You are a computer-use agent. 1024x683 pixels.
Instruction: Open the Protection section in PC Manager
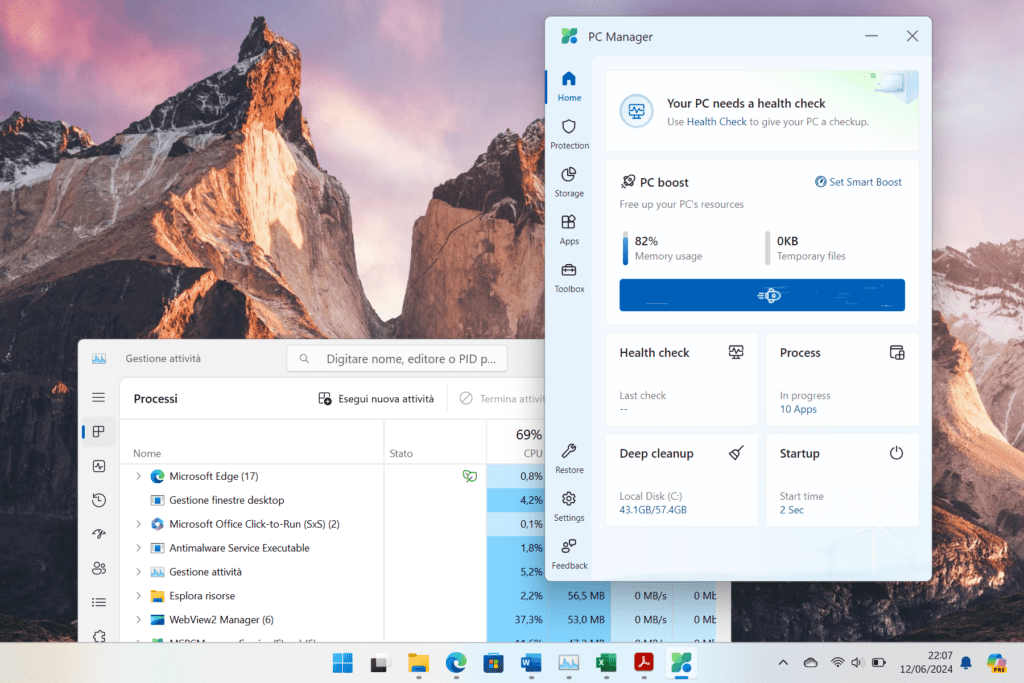coord(569,134)
